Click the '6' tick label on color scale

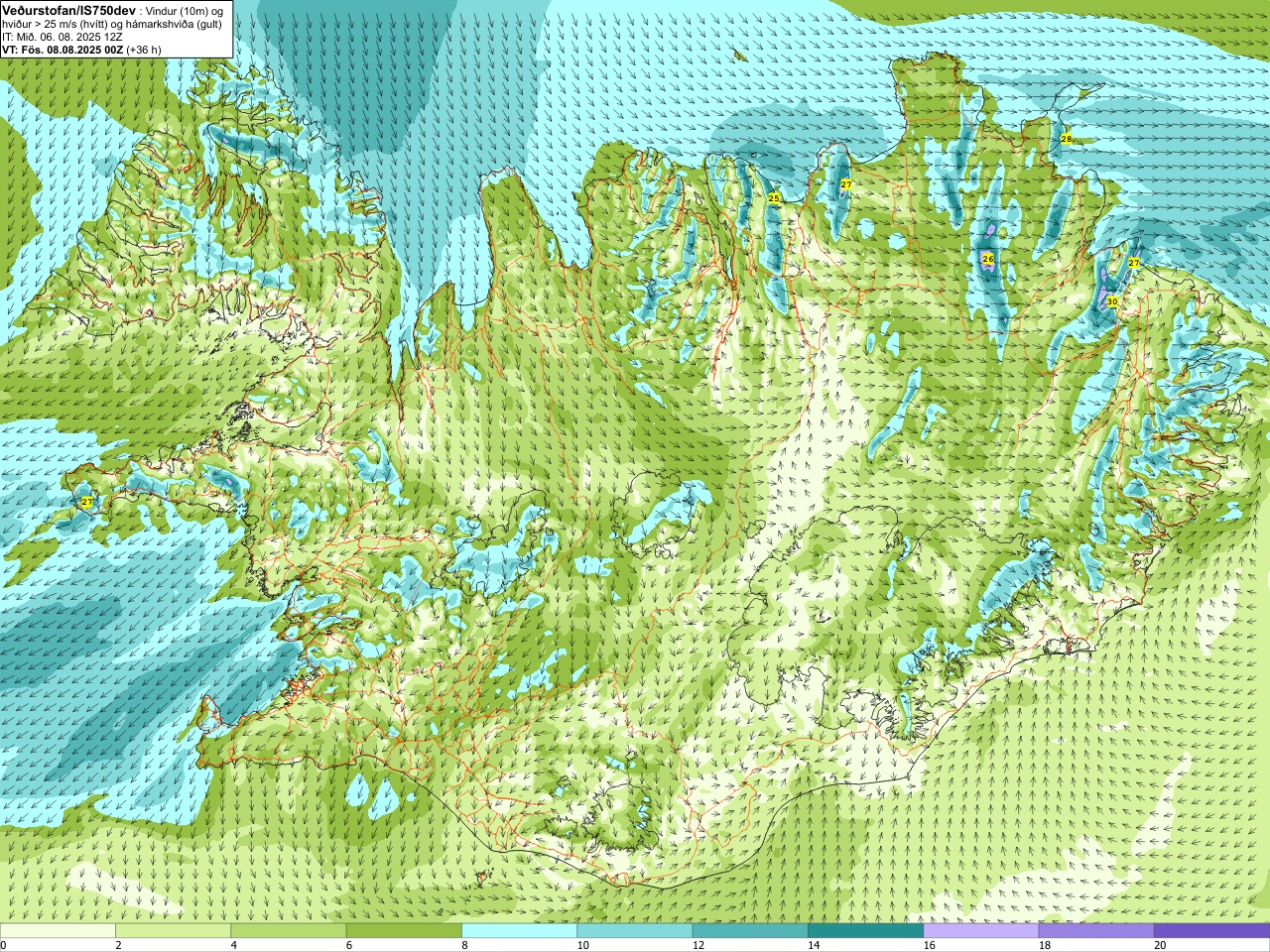click(349, 945)
